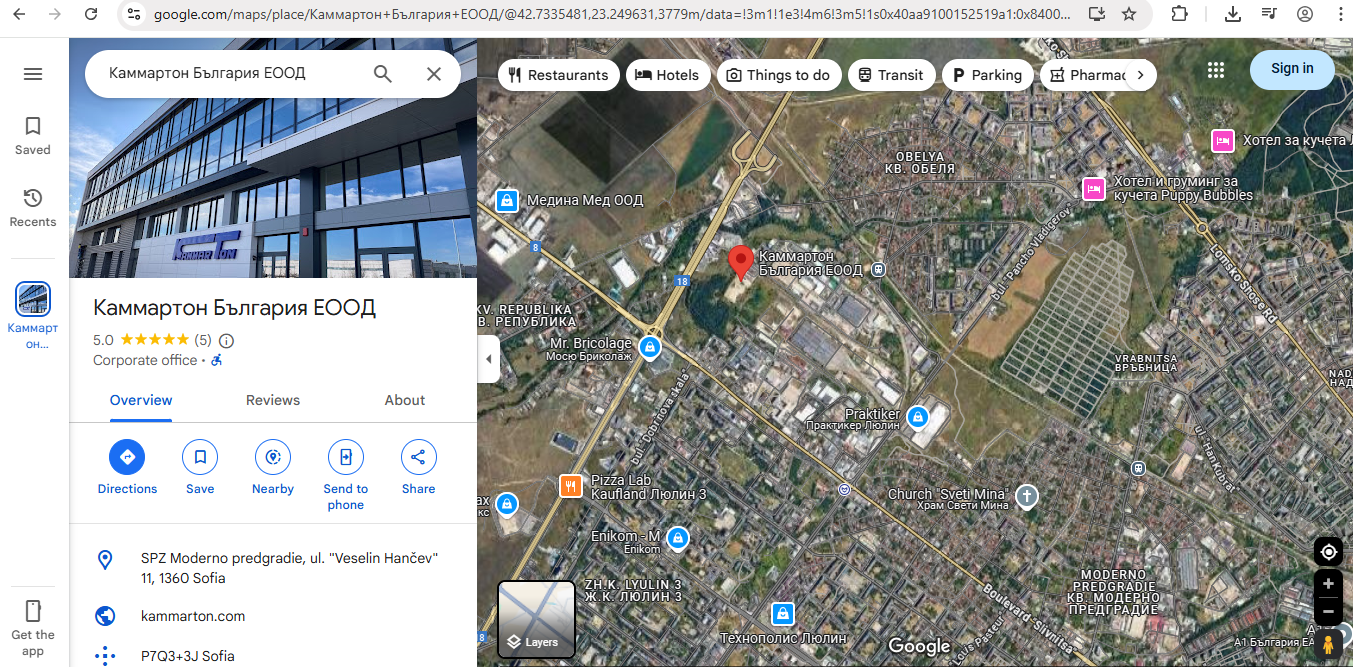
Task: Click Send to phone icon
Action: click(x=346, y=457)
